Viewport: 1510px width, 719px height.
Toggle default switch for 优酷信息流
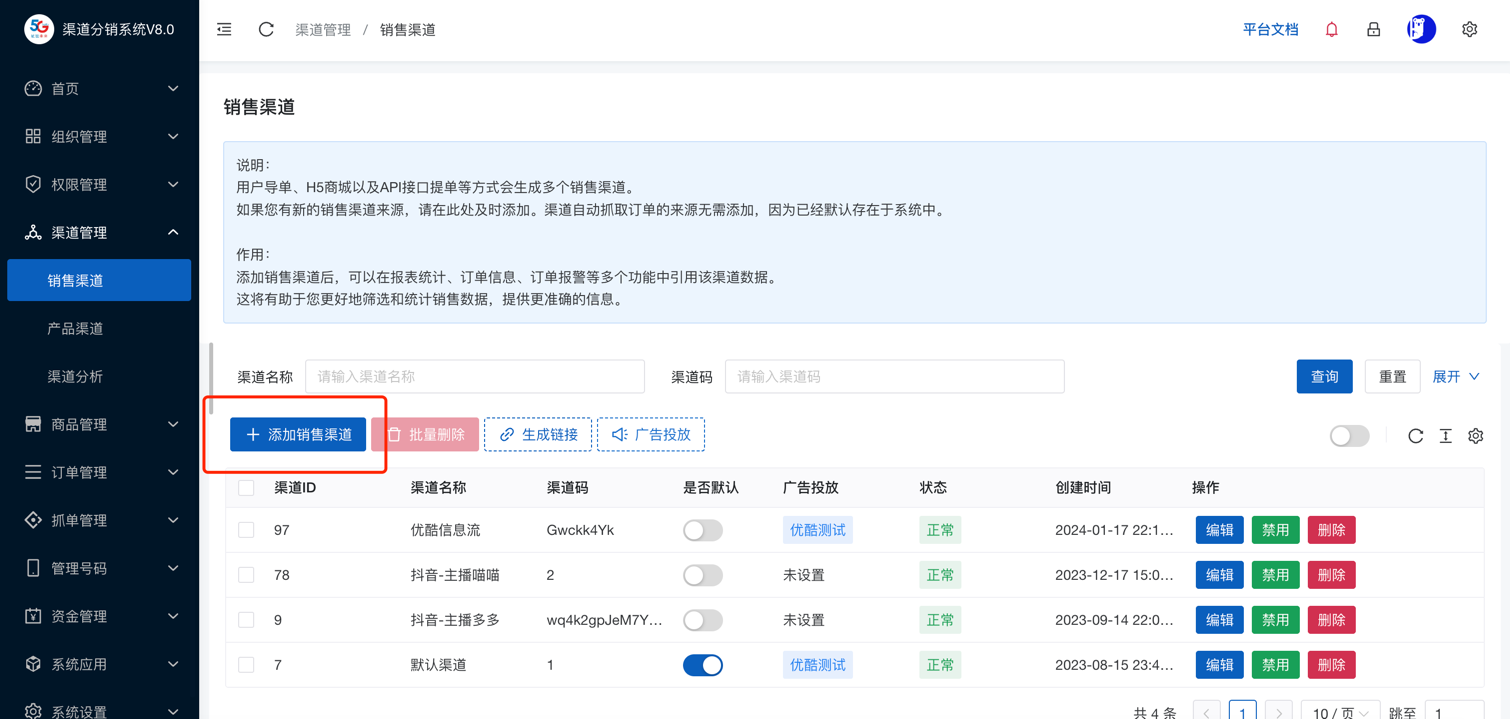pyautogui.click(x=702, y=530)
